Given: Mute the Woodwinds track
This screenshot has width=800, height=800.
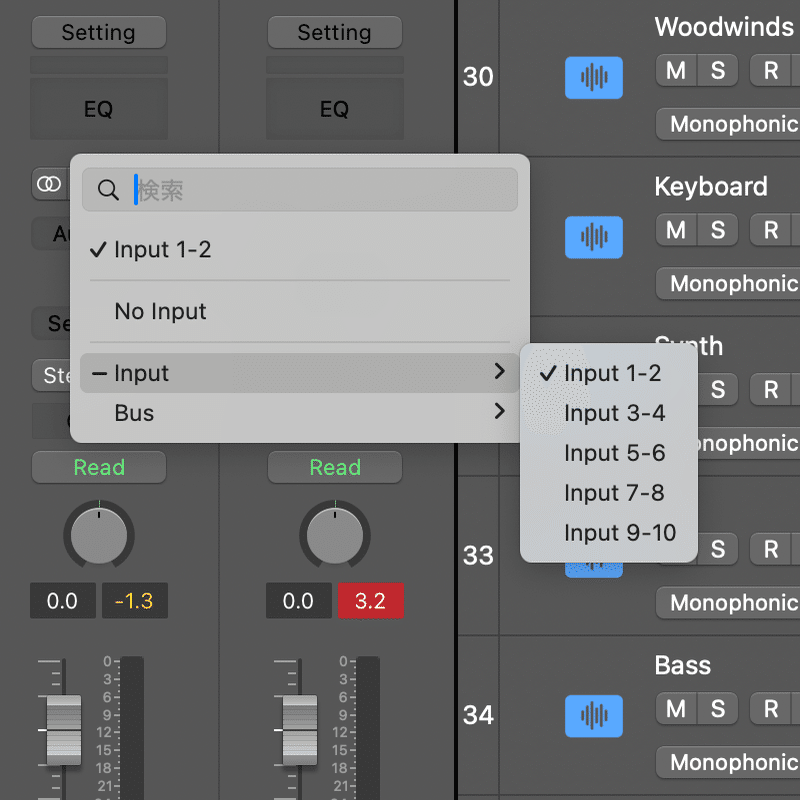Looking at the screenshot, I should coord(676,70).
